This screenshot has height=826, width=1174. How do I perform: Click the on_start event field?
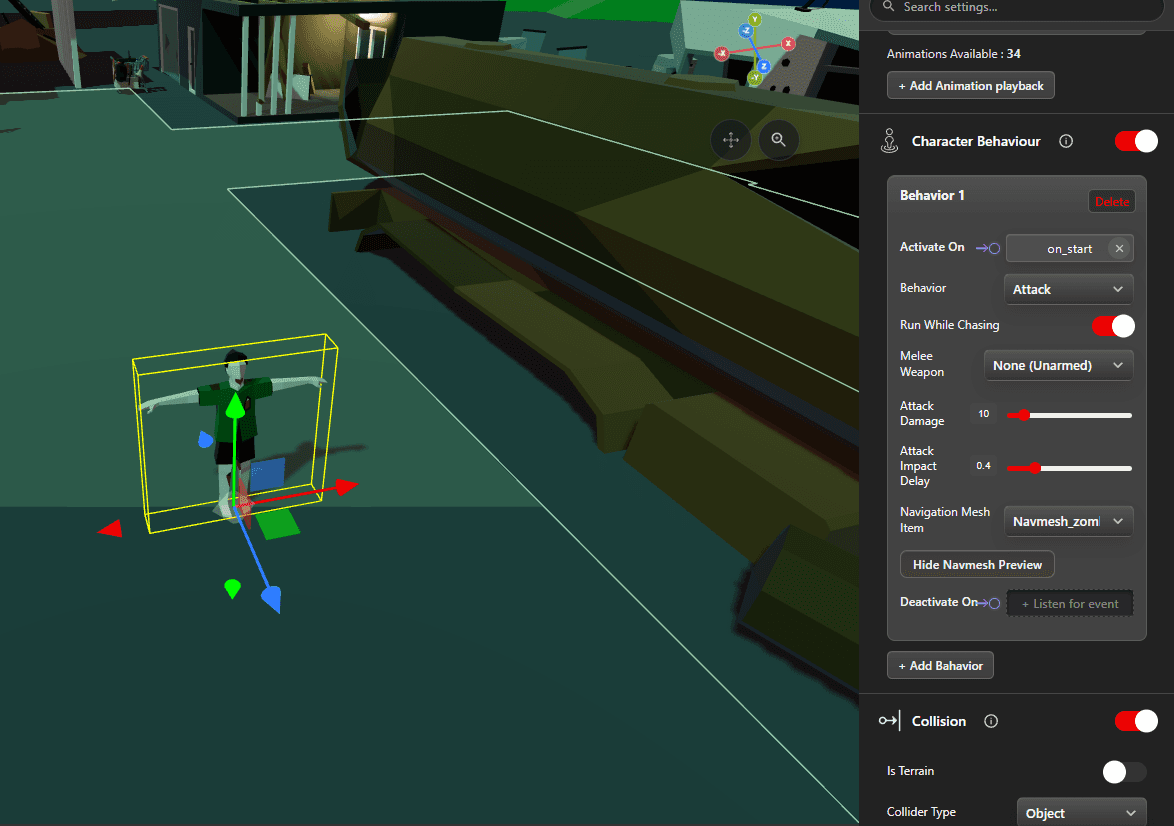1069,249
